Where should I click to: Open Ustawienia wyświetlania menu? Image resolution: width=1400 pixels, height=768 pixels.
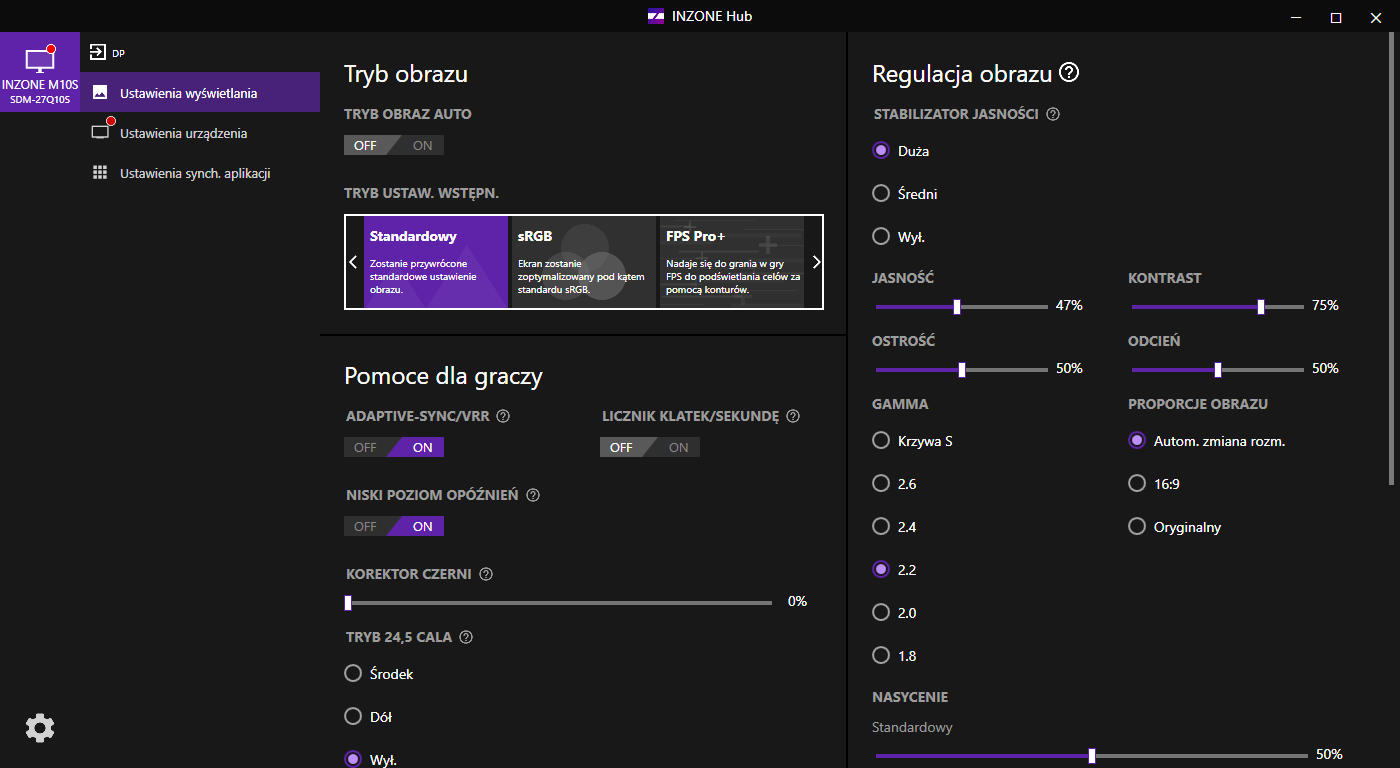(200, 92)
